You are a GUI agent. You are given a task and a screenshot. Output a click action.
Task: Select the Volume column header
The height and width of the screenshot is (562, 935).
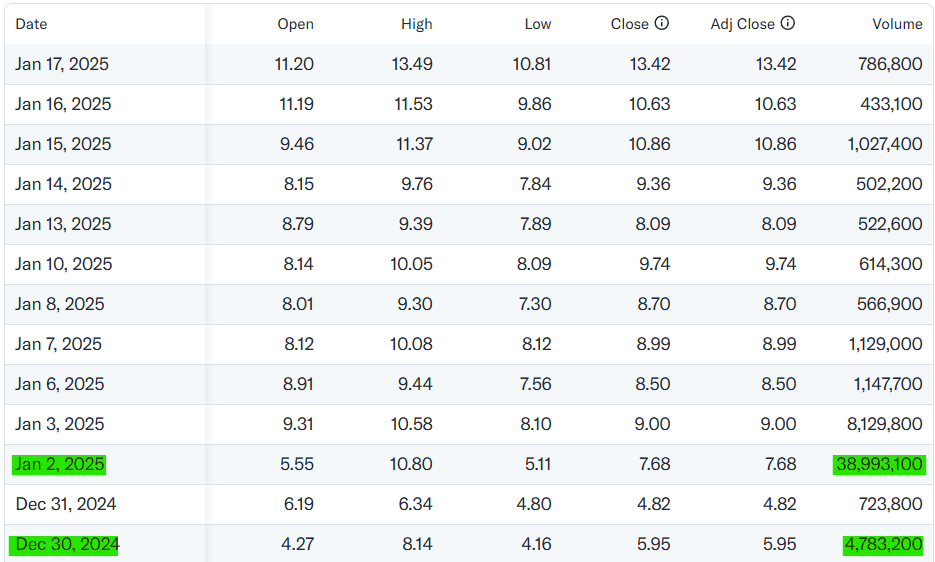click(x=896, y=24)
